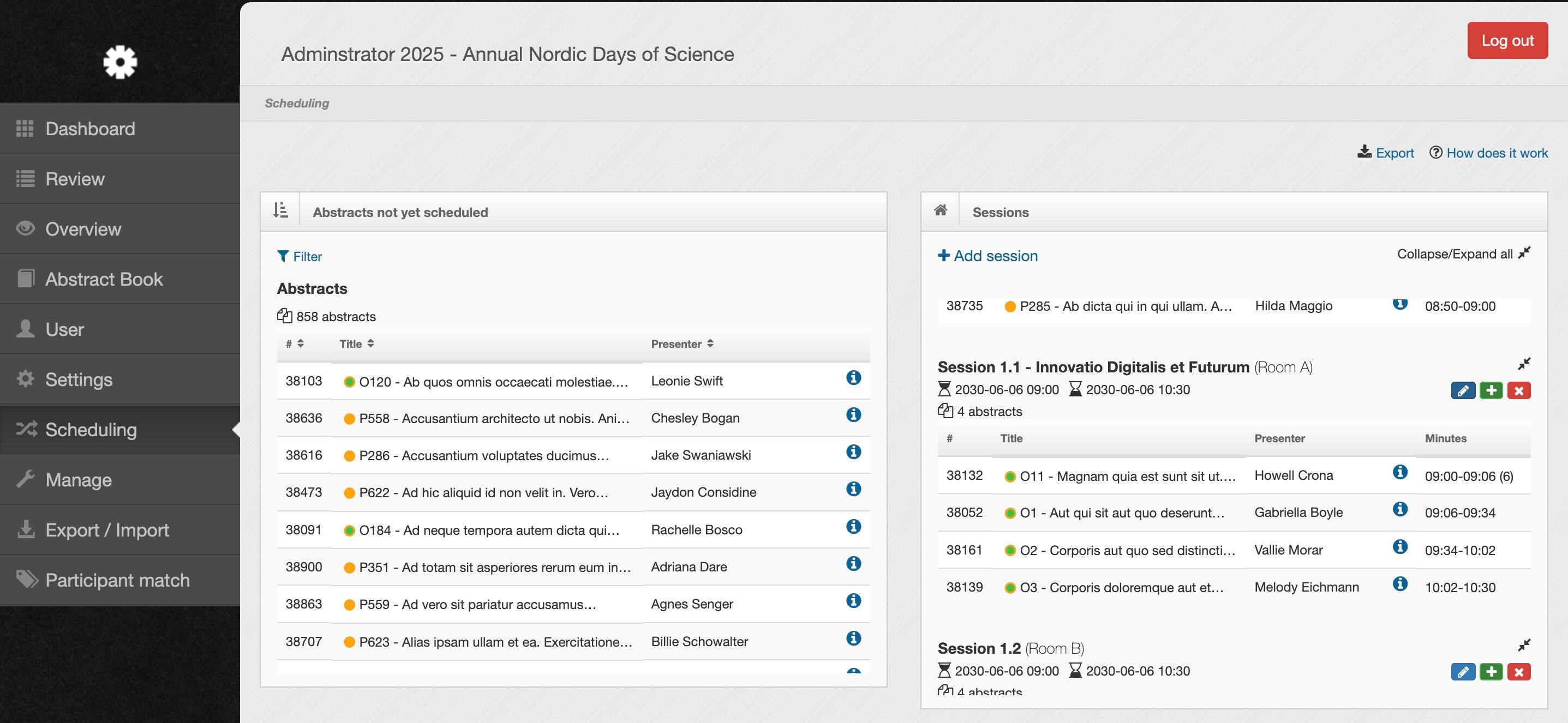
Task: Click the sort-order icon beside Abstracts not yet scheduled
Action: [280, 210]
